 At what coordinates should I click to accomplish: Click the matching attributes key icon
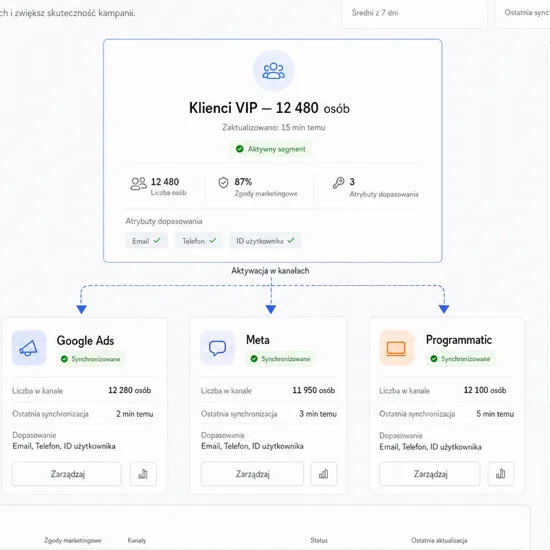pyautogui.click(x=338, y=182)
